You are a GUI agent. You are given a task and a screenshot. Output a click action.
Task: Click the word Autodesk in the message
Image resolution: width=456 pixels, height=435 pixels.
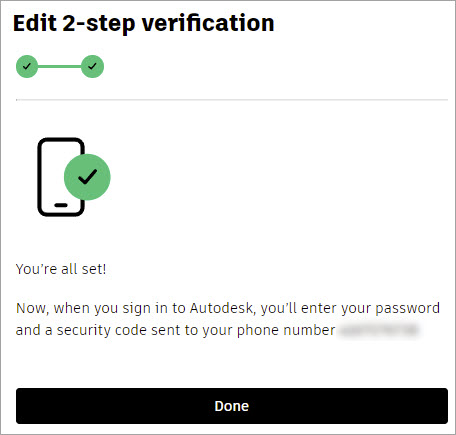[223, 308]
